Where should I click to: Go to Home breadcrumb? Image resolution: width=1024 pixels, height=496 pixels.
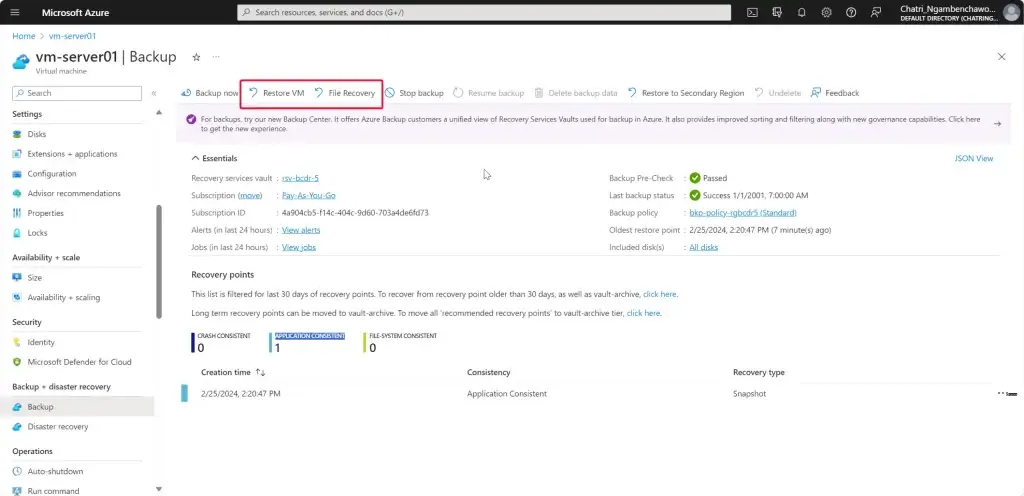(x=24, y=36)
